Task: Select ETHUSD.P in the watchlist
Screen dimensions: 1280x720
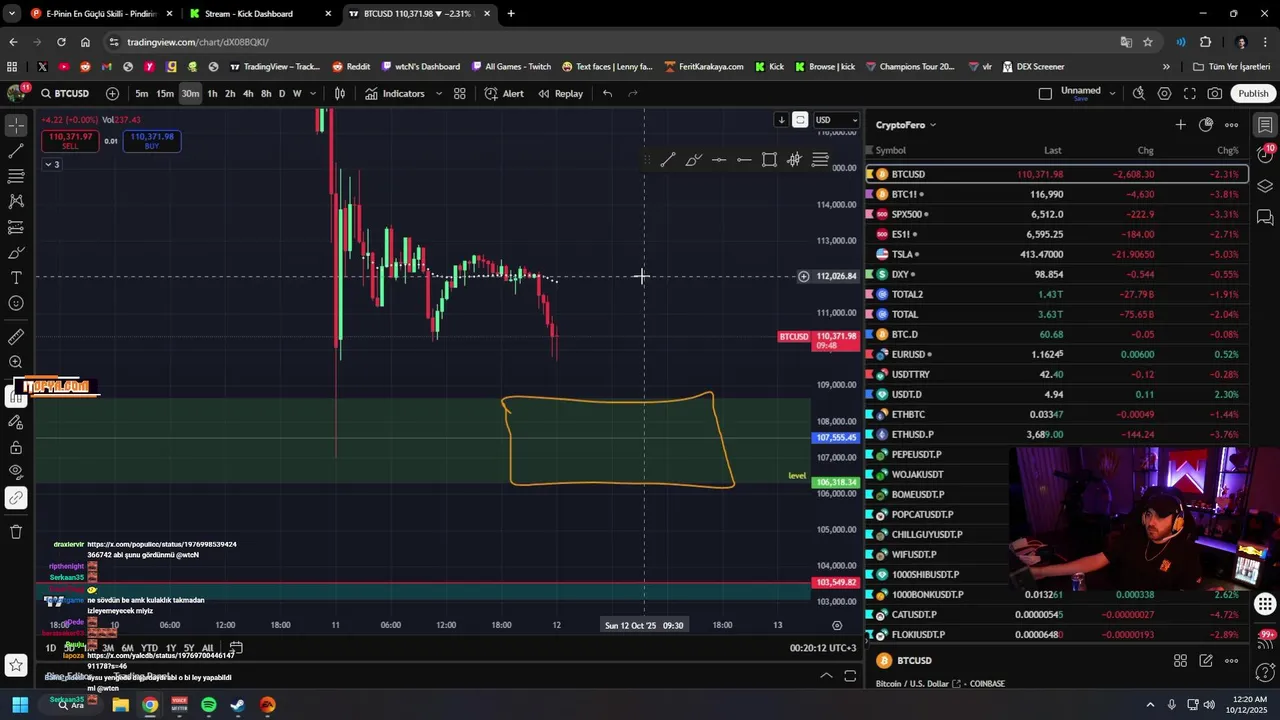Action: [1057, 434]
